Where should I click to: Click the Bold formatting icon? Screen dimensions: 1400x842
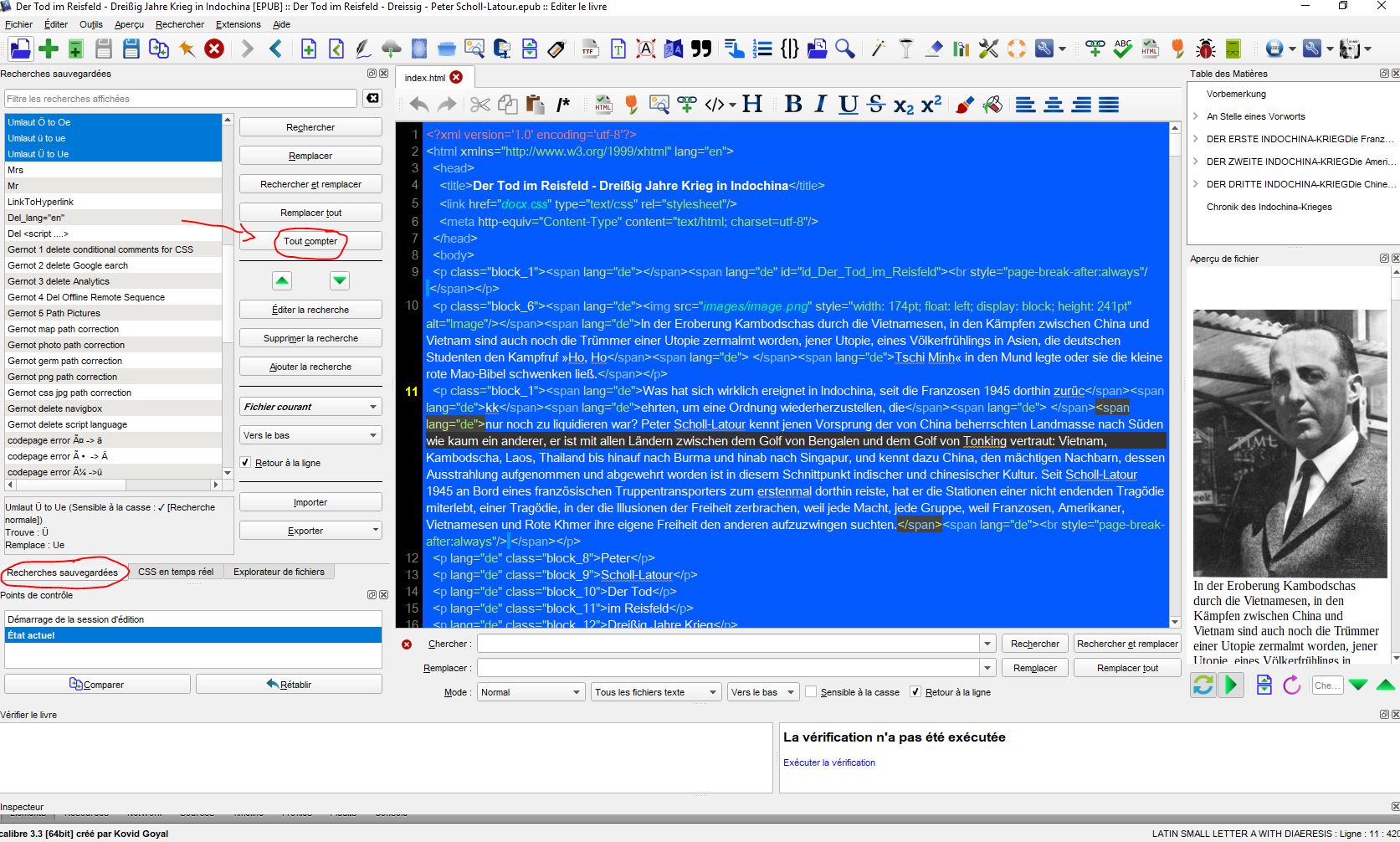click(x=793, y=105)
